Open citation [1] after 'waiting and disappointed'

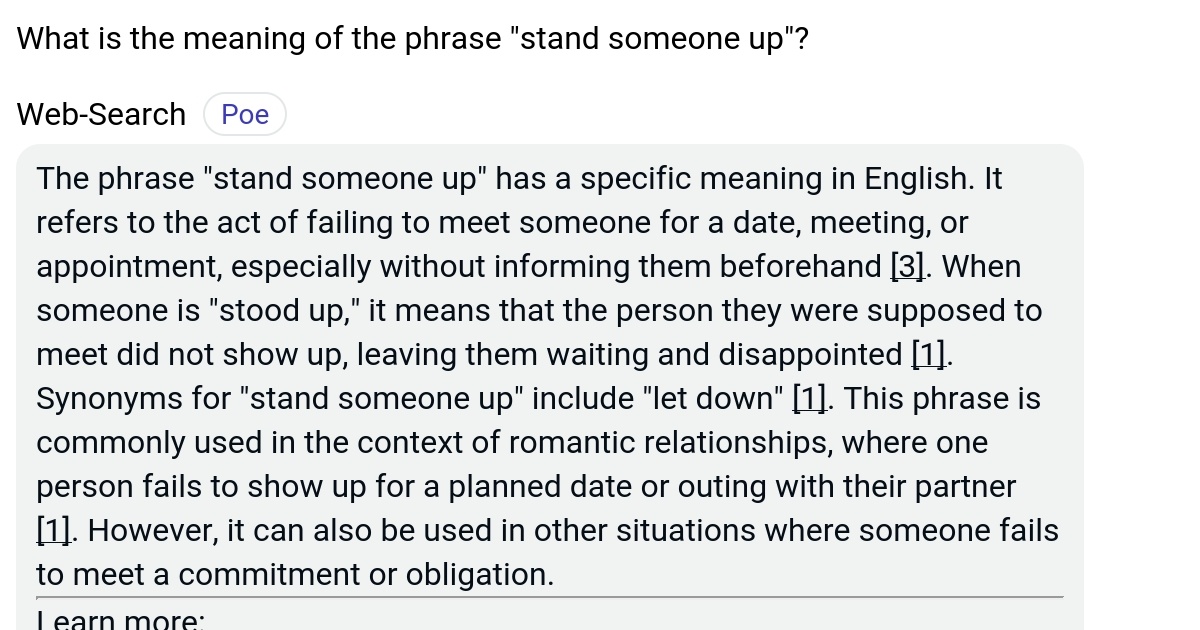click(930, 355)
